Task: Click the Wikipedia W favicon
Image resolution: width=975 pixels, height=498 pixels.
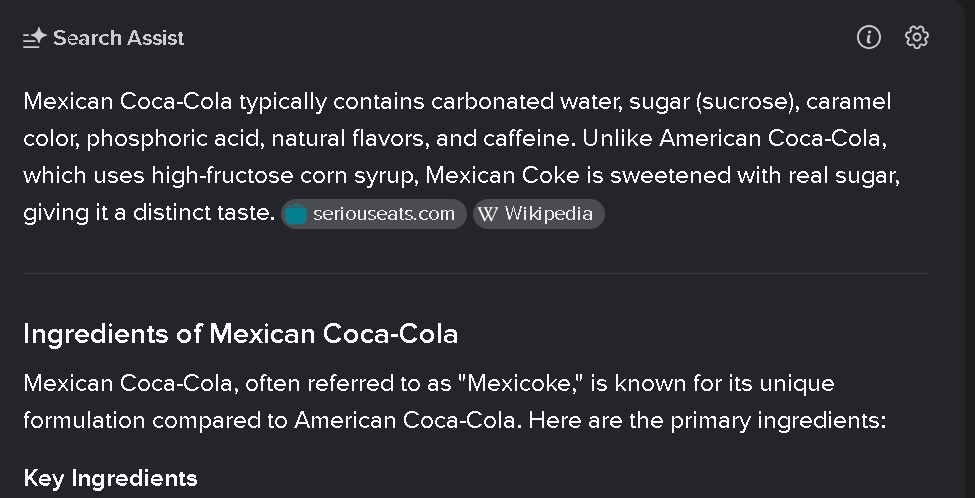Action: point(488,214)
